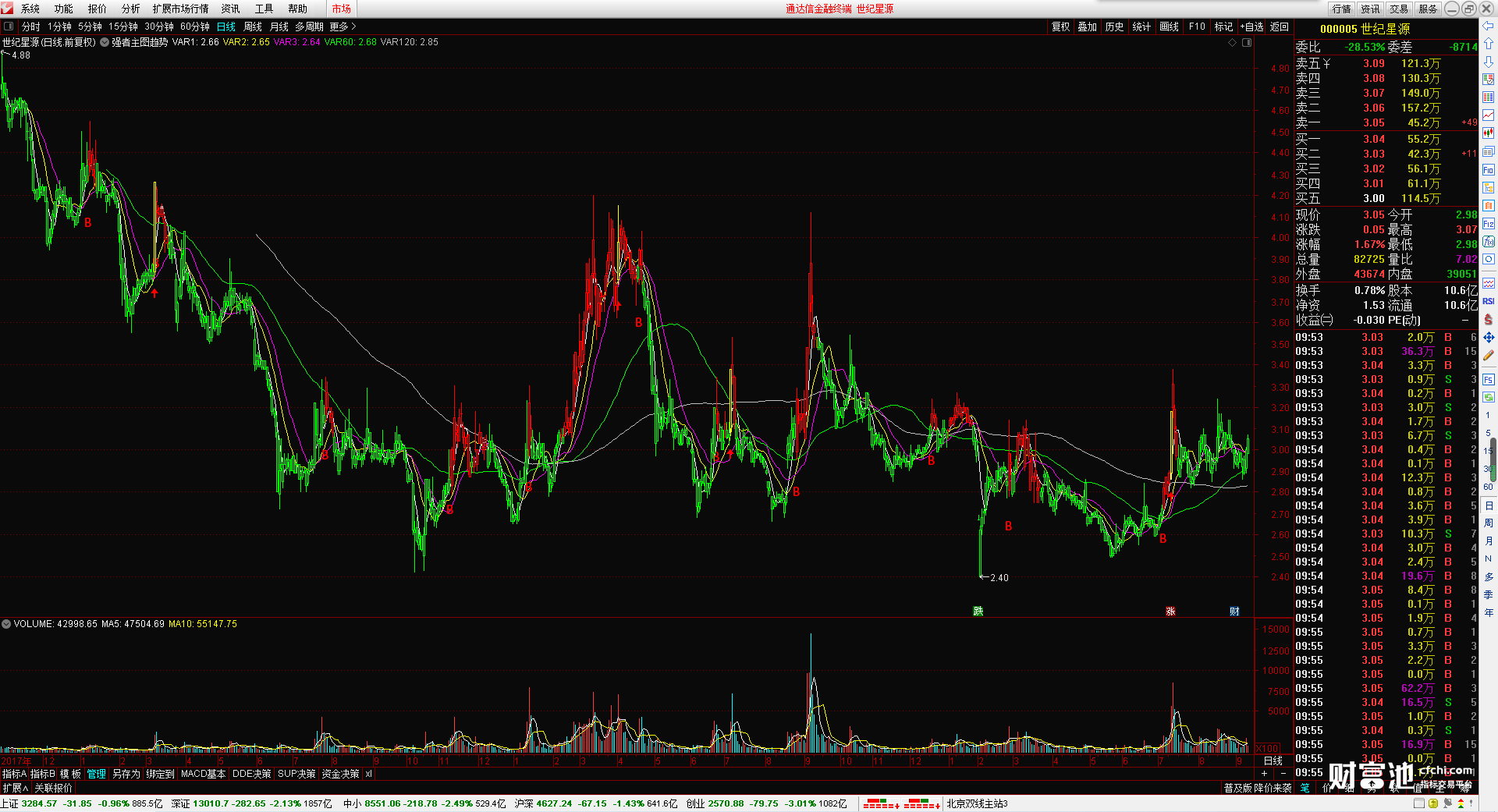Toggle the 笔 tick tab below trades
The width and height of the screenshot is (1498, 812).
point(1305,788)
